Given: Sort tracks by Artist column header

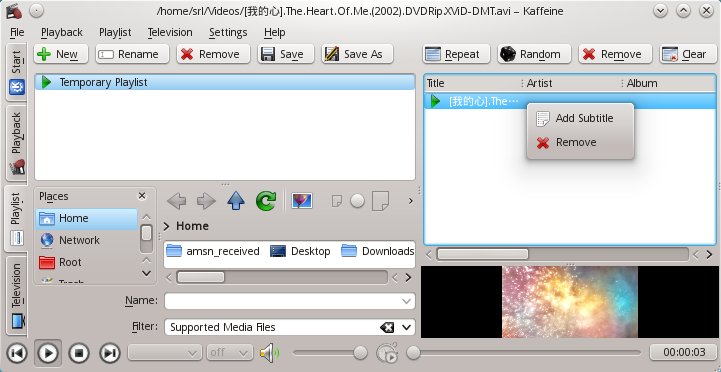Looking at the screenshot, I should (x=573, y=83).
